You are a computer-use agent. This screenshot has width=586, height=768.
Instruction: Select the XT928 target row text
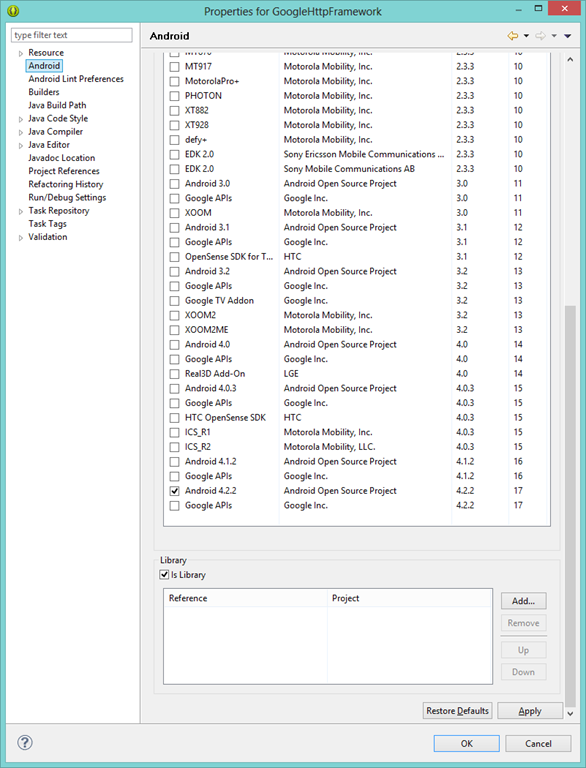tap(196, 125)
